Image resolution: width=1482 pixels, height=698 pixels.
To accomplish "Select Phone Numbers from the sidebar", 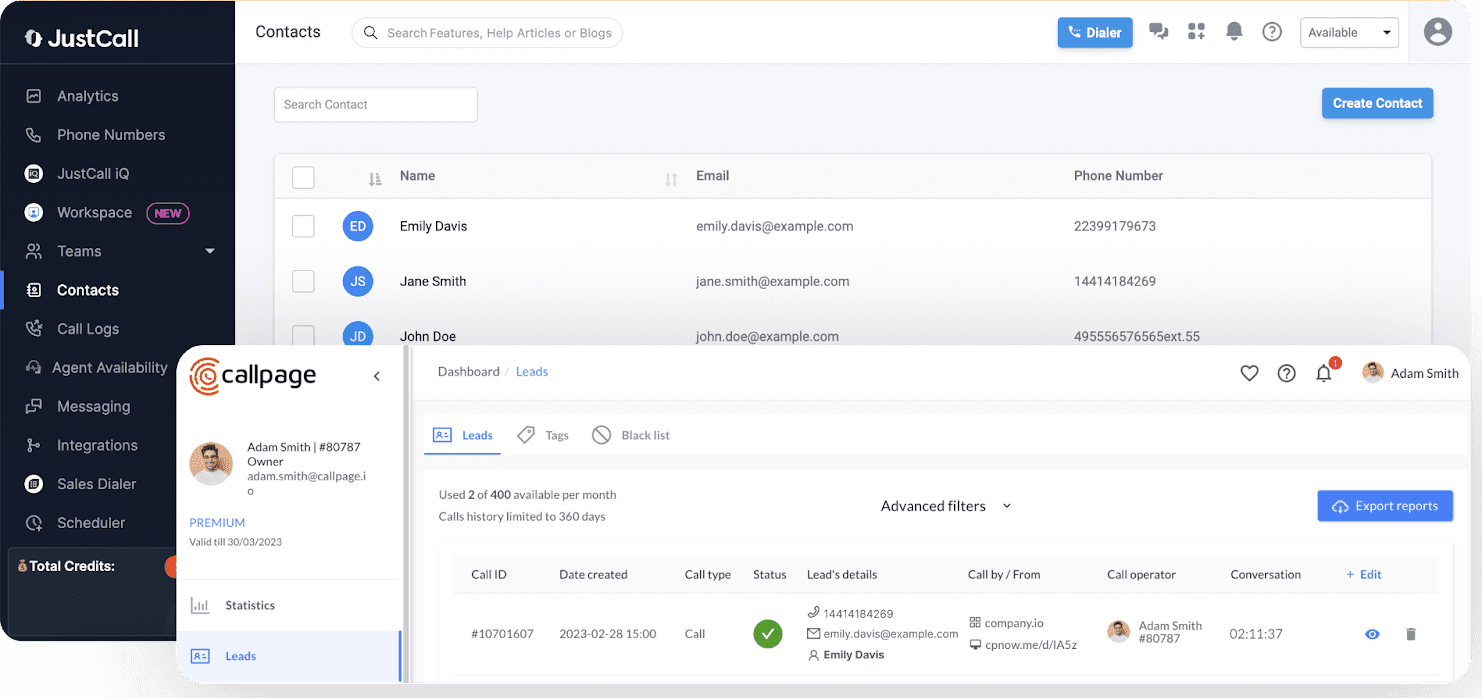I will pos(110,134).
